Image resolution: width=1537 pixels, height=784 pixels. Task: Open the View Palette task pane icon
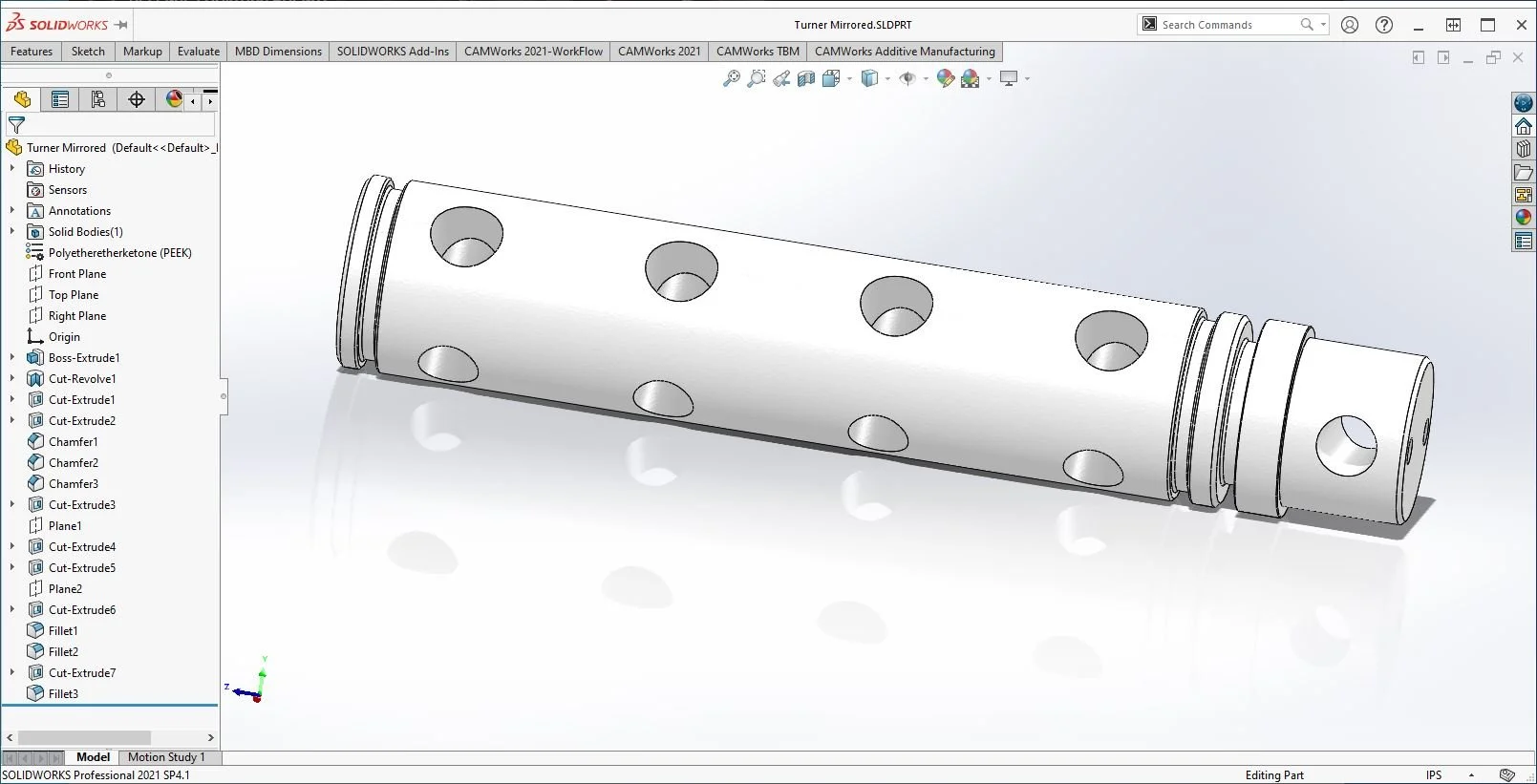pyautogui.click(x=1524, y=195)
